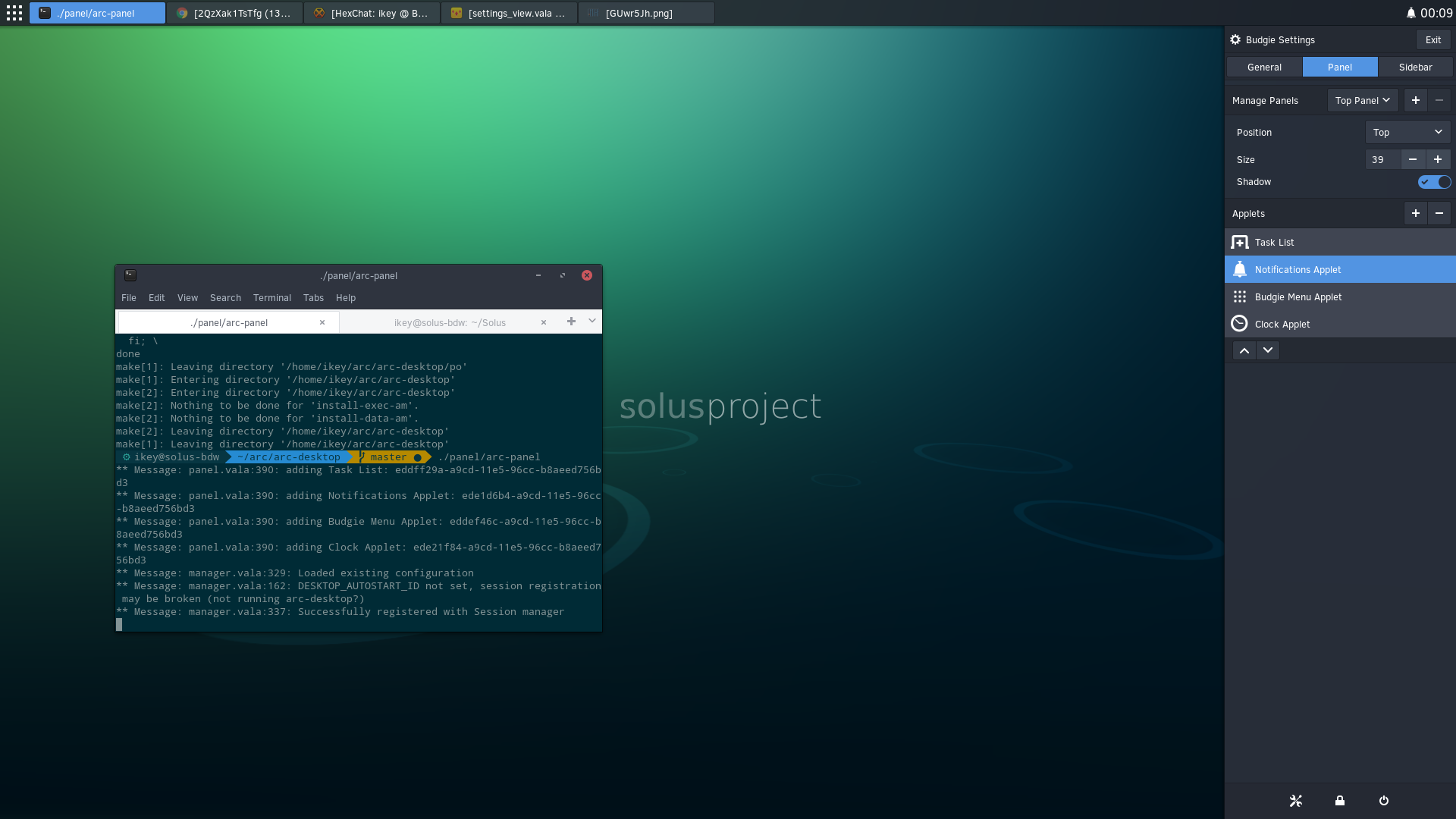Open the Terminal menu

[272, 298]
